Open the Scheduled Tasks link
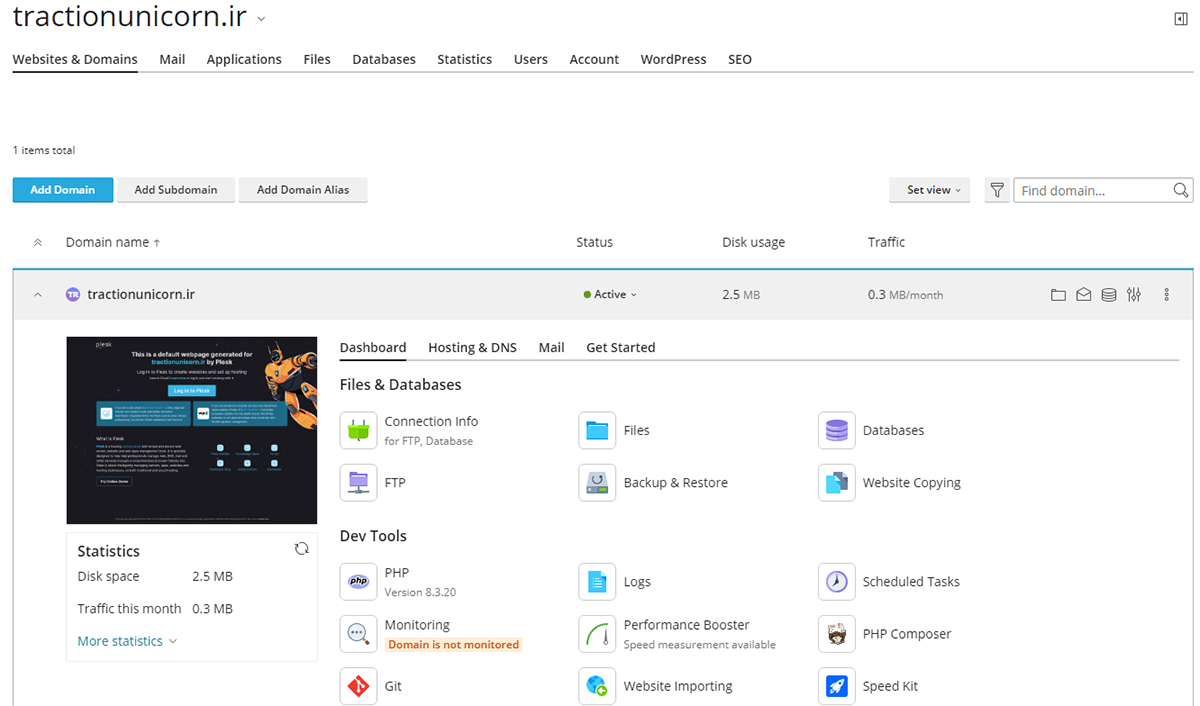This screenshot has width=1200, height=706. pyautogui.click(x=911, y=581)
